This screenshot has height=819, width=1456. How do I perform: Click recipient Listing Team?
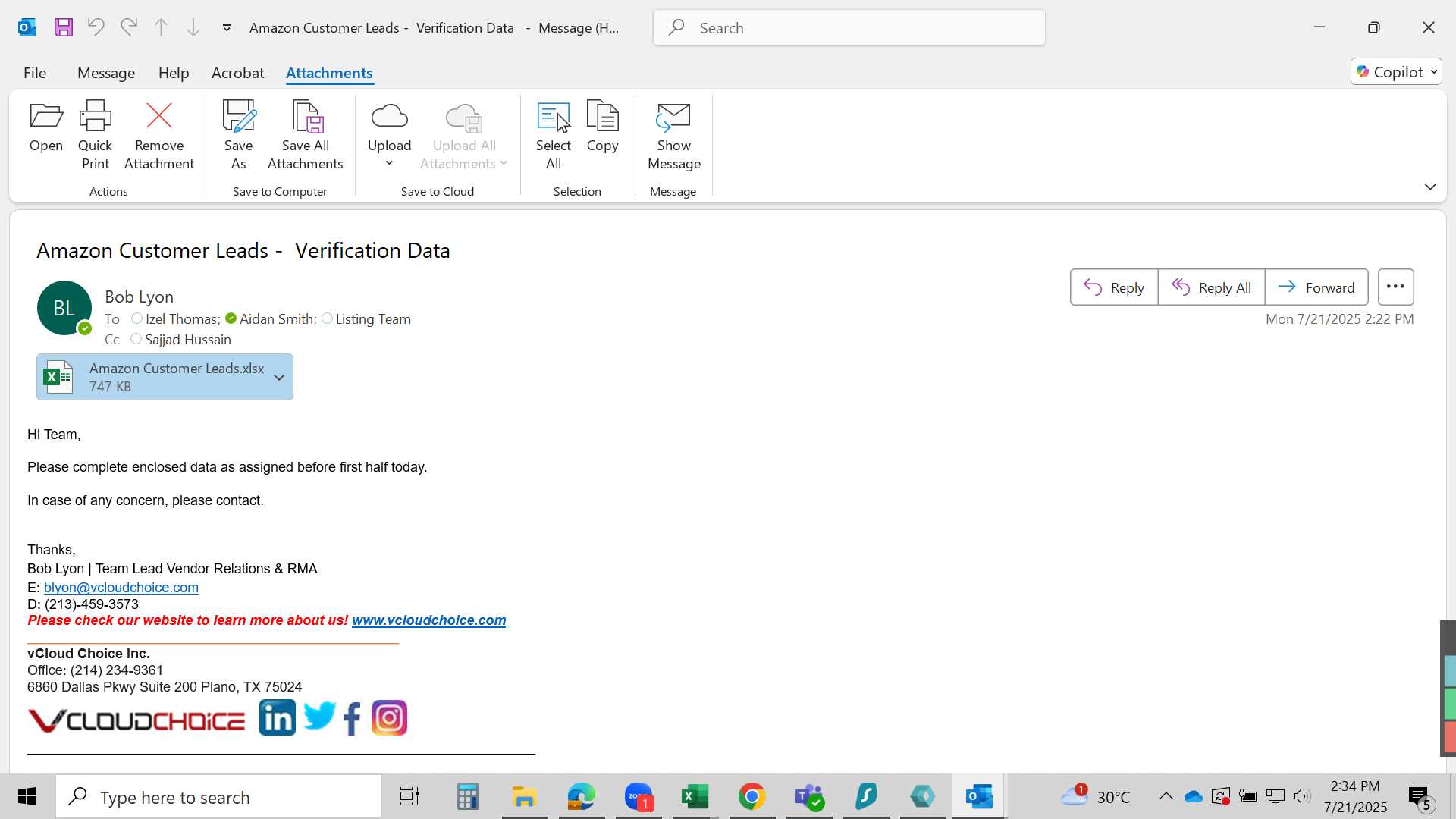tap(373, 319)
